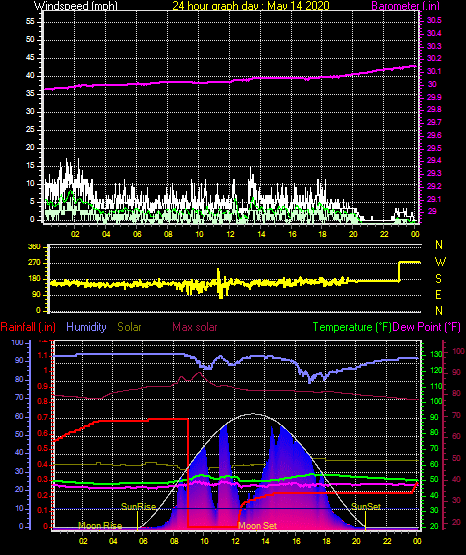Click the Humidity legend label
Screen dimensions: 466x555
[86, 327]
